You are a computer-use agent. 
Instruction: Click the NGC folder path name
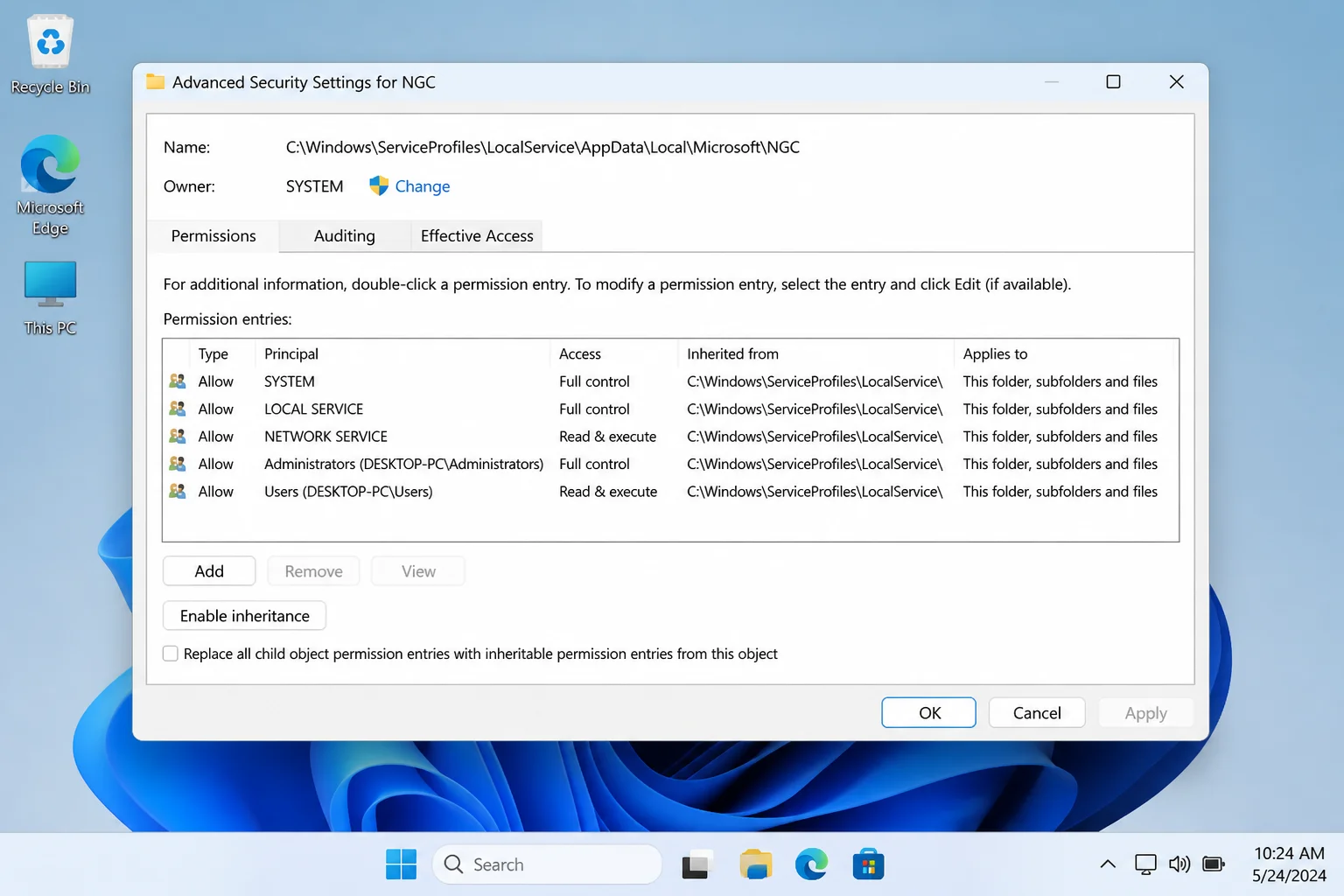click(542, 147)
